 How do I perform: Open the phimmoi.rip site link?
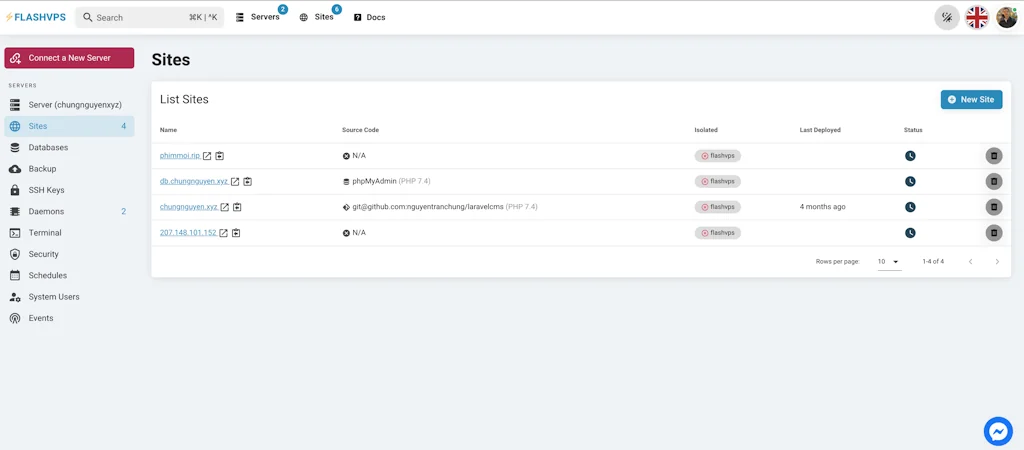(x=180, y=156)
